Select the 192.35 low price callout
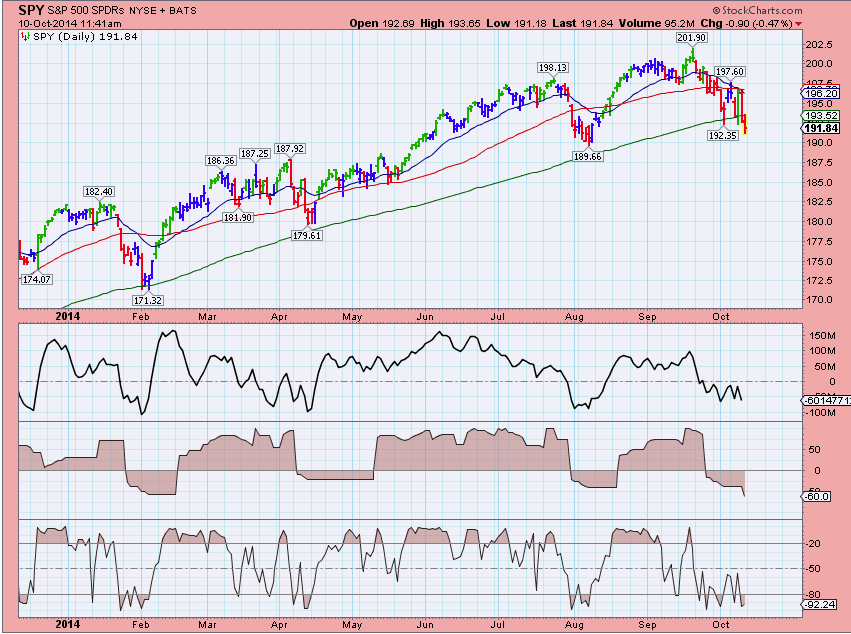Viewport: 851px width, 634px height. tap(723, 135)
